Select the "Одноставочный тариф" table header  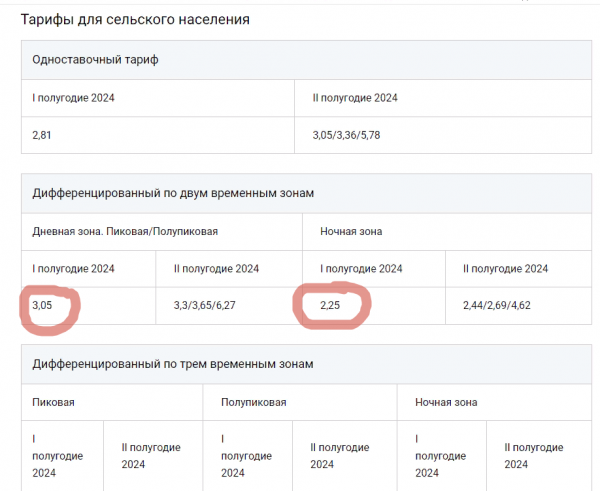(95, 60)
